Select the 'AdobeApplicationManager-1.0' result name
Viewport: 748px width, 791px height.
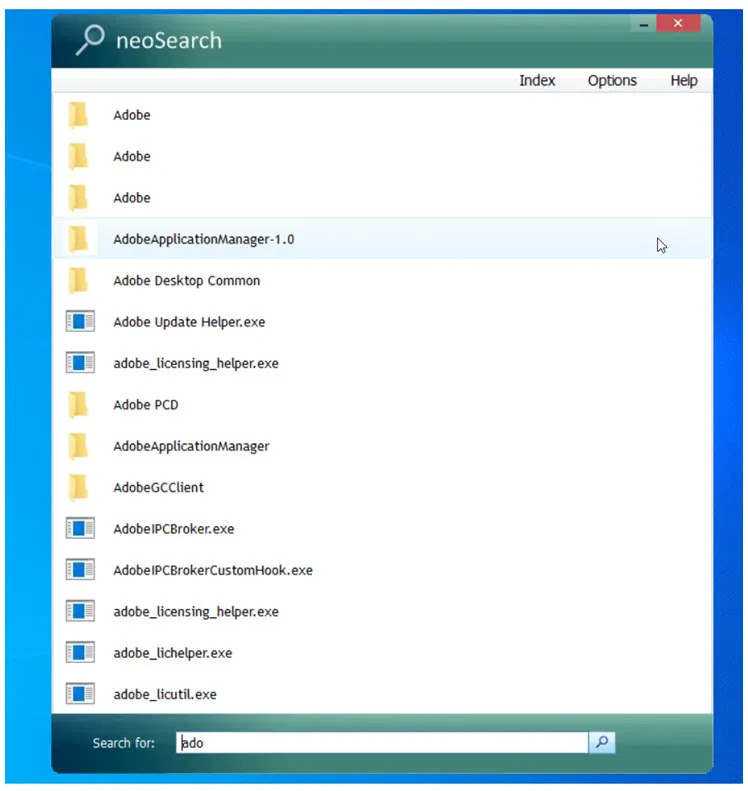(x=204, y=239)
